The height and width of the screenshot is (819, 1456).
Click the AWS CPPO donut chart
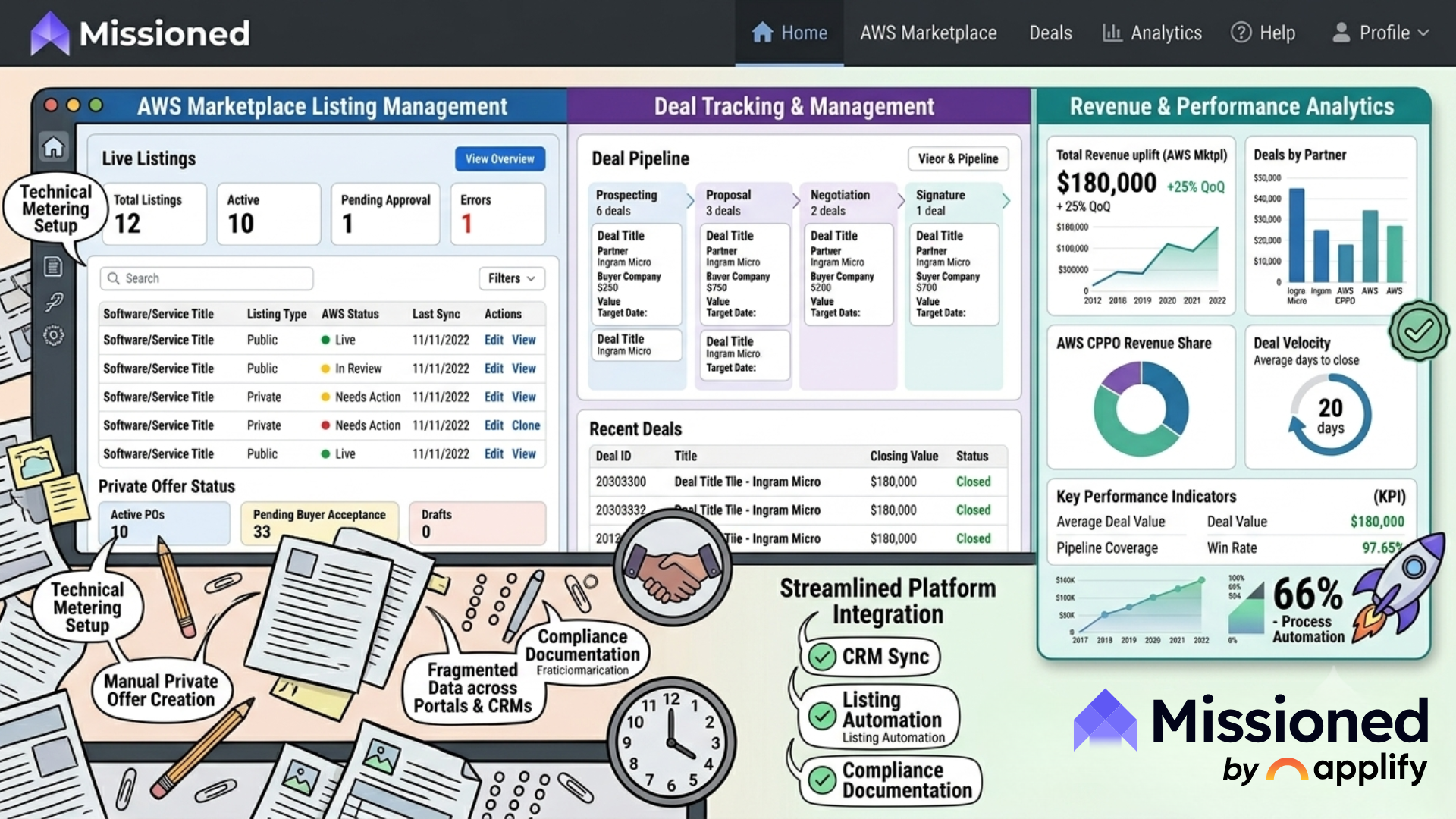pyautogui.click(x=1141, y=409)
